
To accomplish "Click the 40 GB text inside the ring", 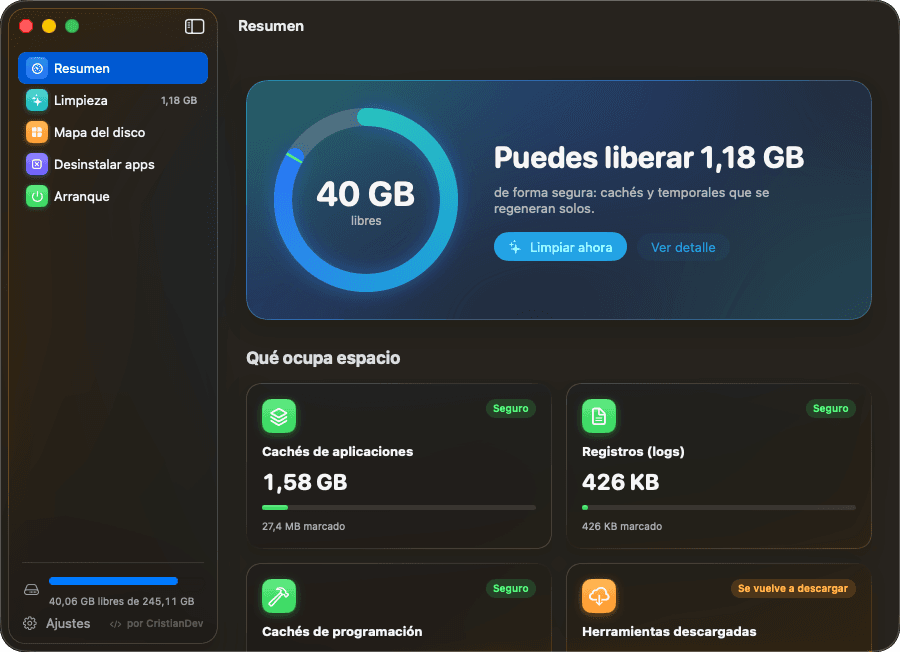I will tap(366, 194).
